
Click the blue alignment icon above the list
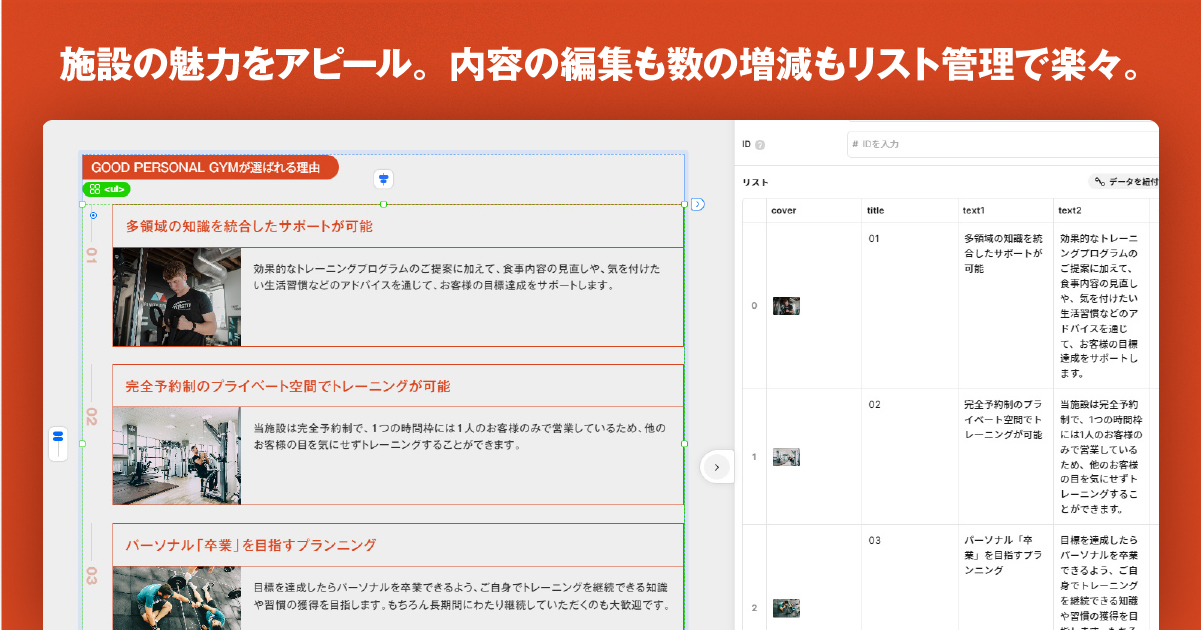pos(383,180)
